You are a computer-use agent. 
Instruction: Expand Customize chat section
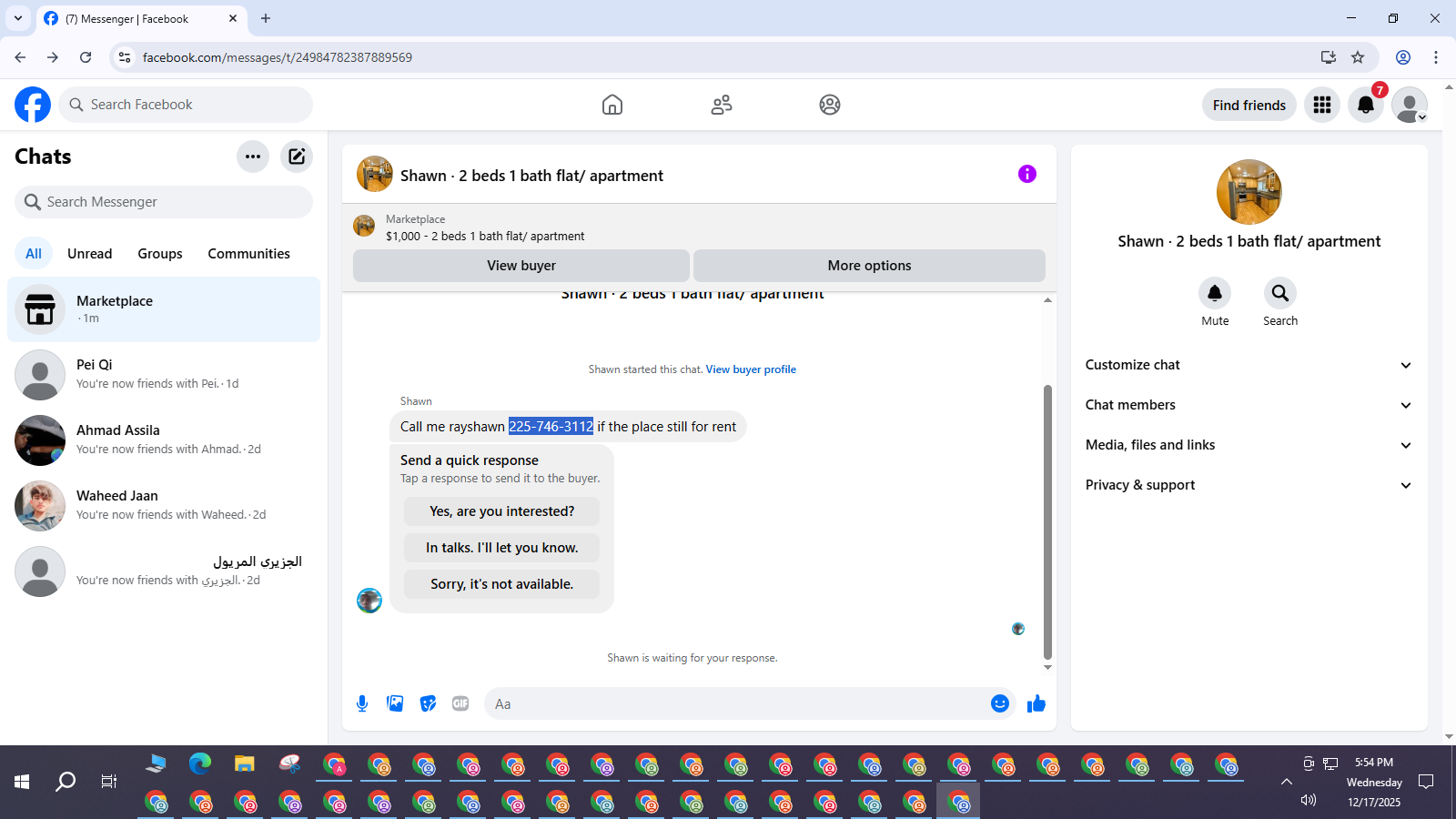[x=1249, y=365]
